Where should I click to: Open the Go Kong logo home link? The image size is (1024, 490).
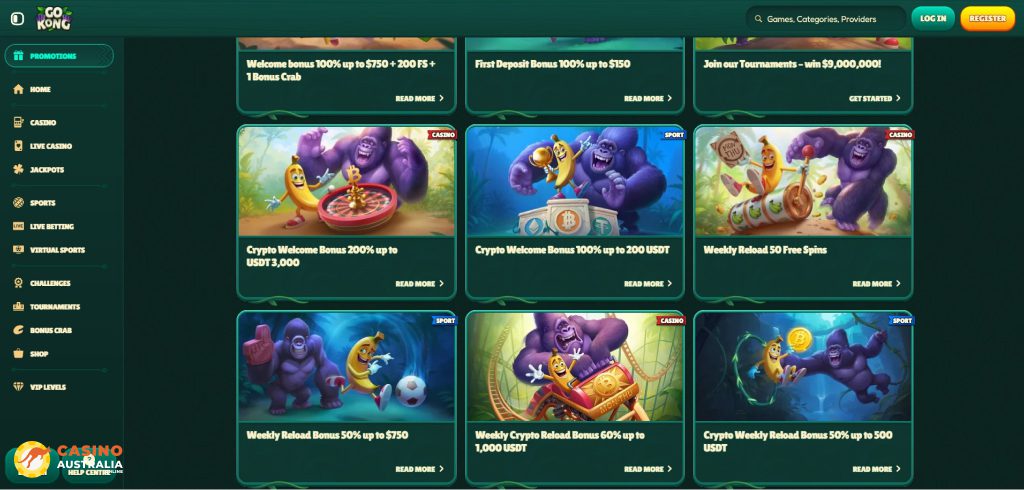[x=54, y=18]
